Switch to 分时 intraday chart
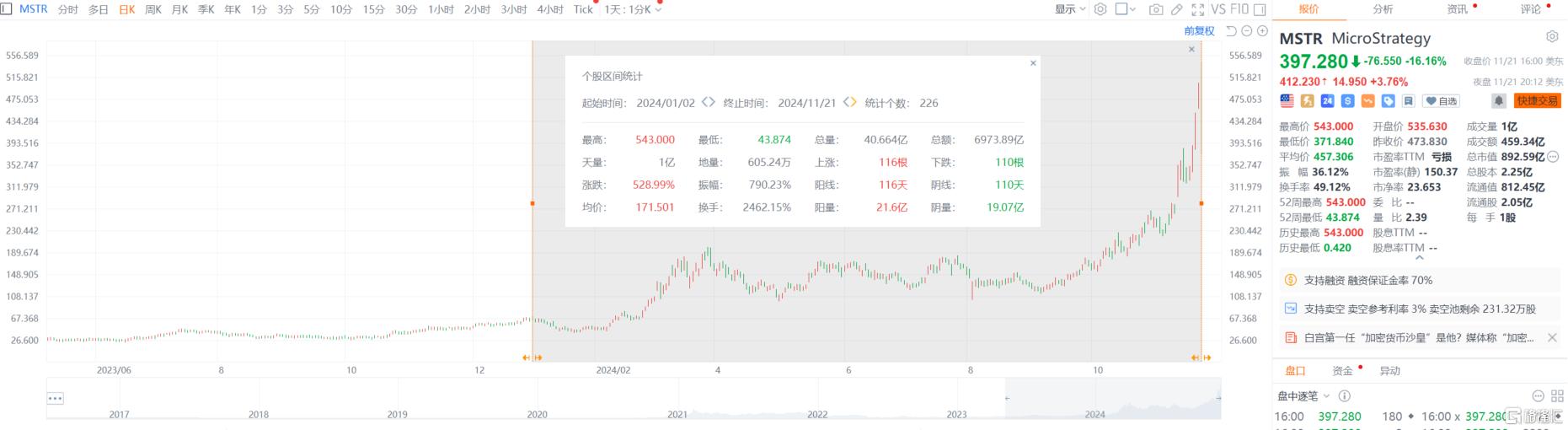 click(x=68, y=9)
